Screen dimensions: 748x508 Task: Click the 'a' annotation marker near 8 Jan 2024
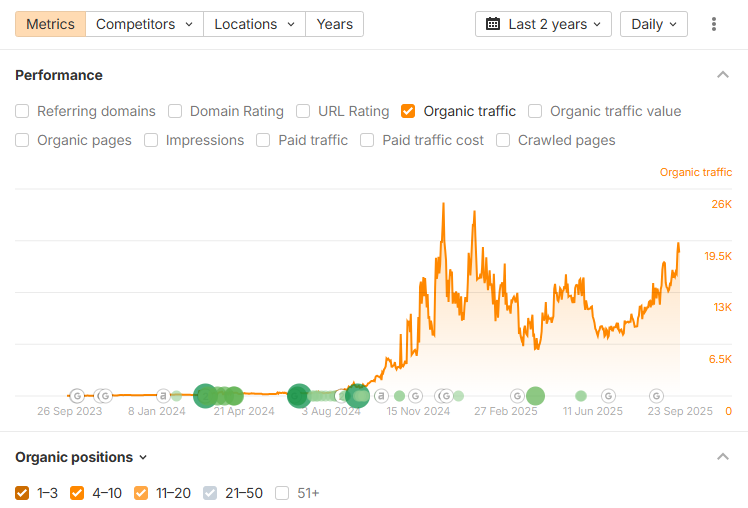pos(163,396)
